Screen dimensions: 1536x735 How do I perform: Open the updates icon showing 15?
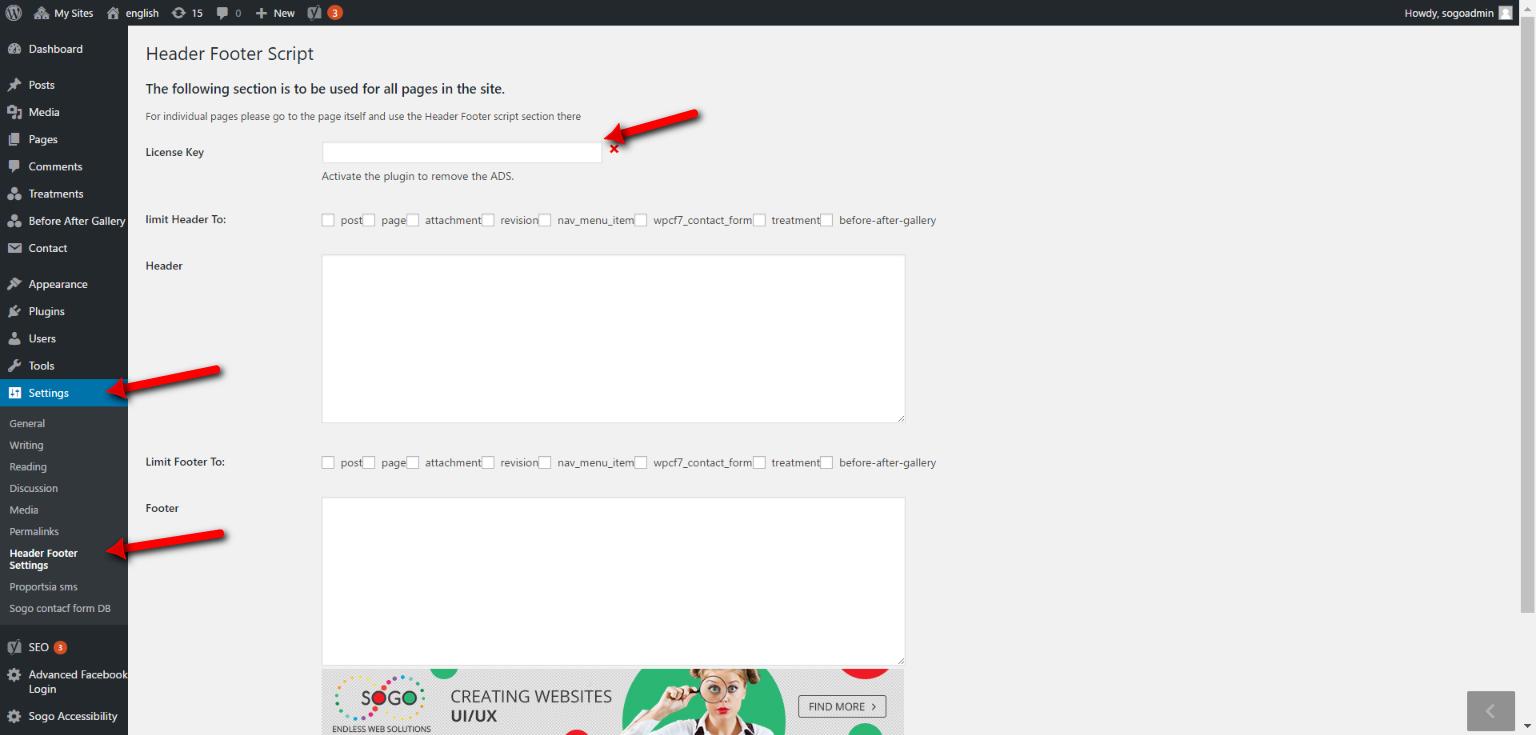(x=186, y=13)
